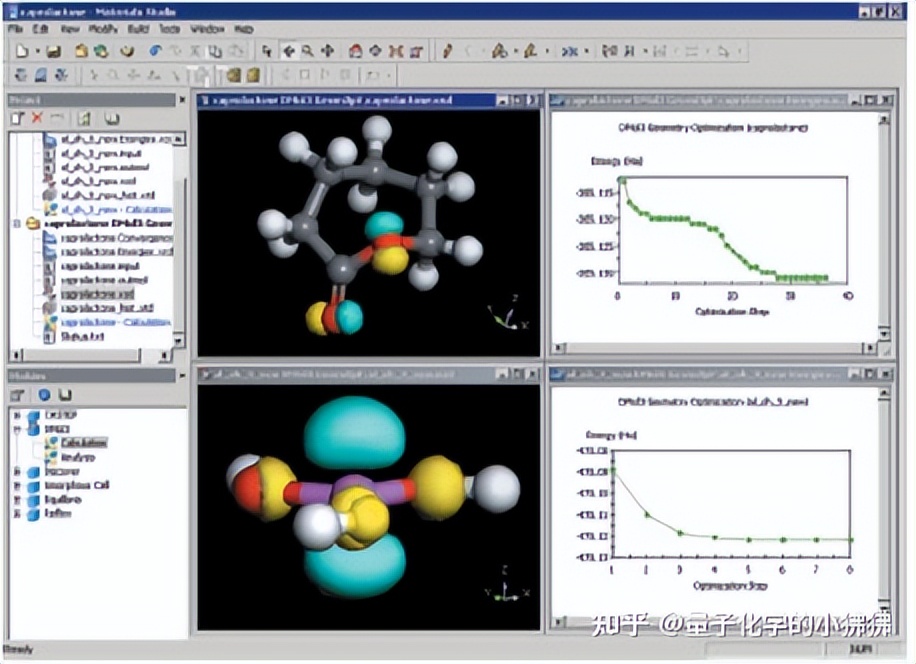Screen dimensions: 916x664
Task: Select the 3D viewer selection arrow tool
Action: 267,50
